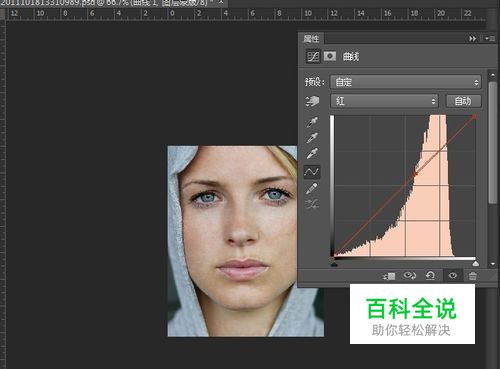Click the Properties panel scrollbar down arrow
The height and width of the screenshot is (369, 500).
(x=493, y=263)
